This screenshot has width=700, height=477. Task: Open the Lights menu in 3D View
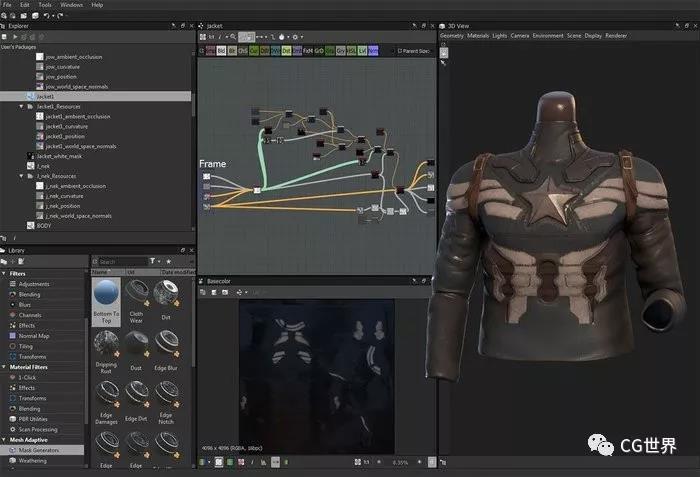coord(500,36)
